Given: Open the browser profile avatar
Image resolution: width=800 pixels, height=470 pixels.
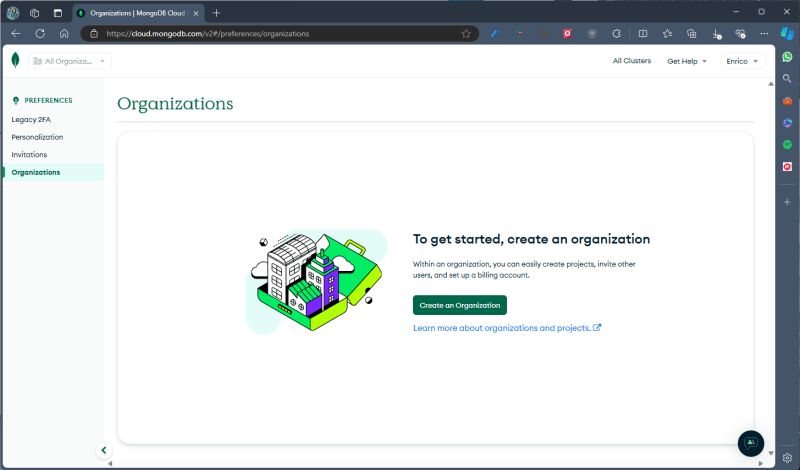Looking at the screenshot, I should (x=13, y=13).
